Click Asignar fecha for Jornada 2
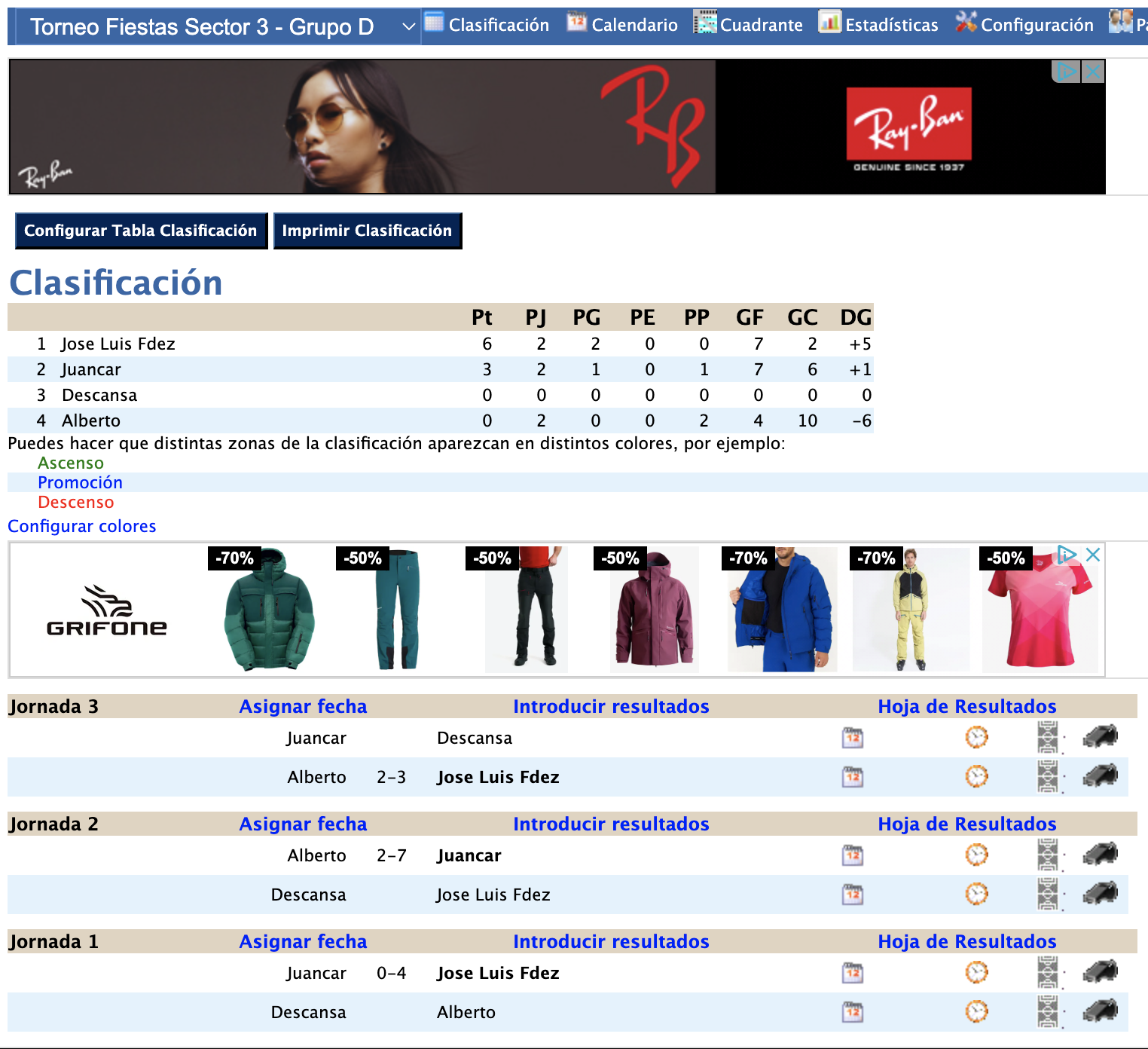 pyautogui.click(x=303, y=824)
